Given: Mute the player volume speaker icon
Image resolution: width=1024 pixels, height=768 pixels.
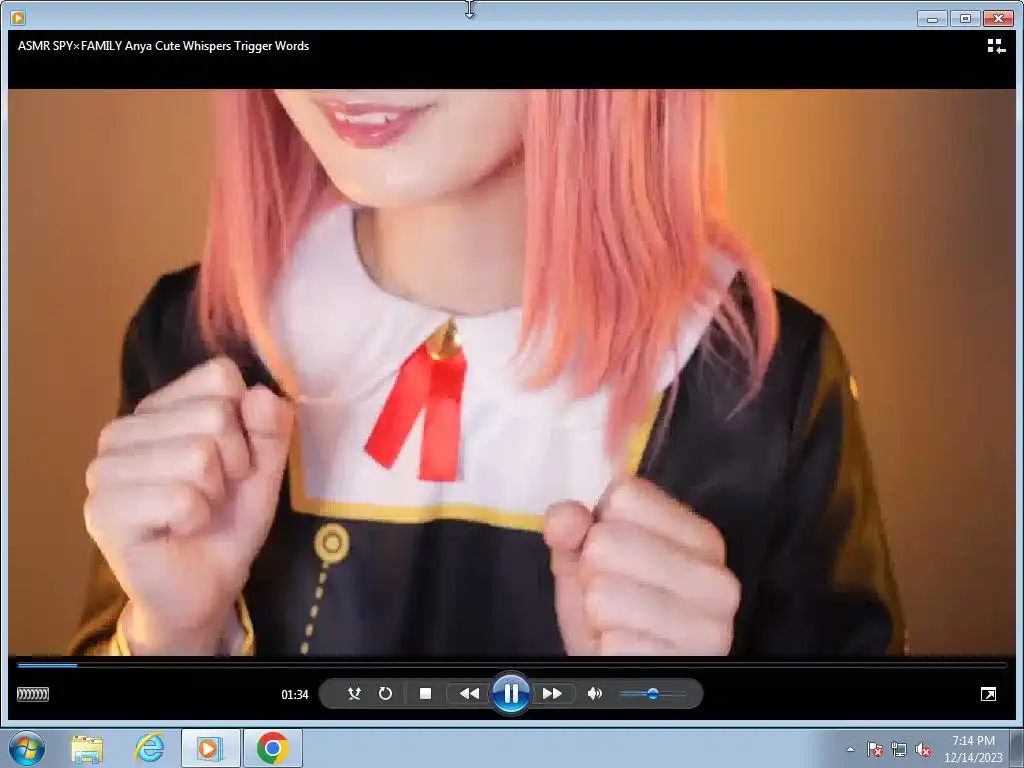Looking at the screenshot, I should pos(594,694).
